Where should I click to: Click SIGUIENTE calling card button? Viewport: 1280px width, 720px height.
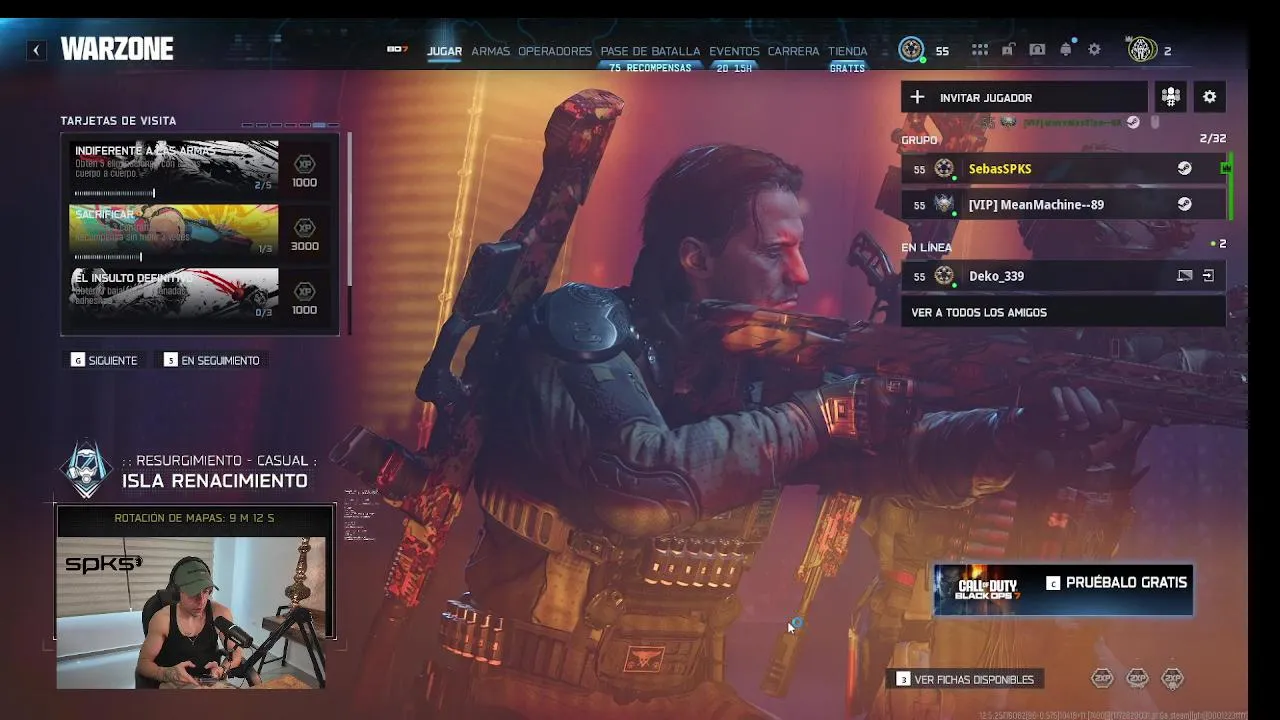coord(104,360)
